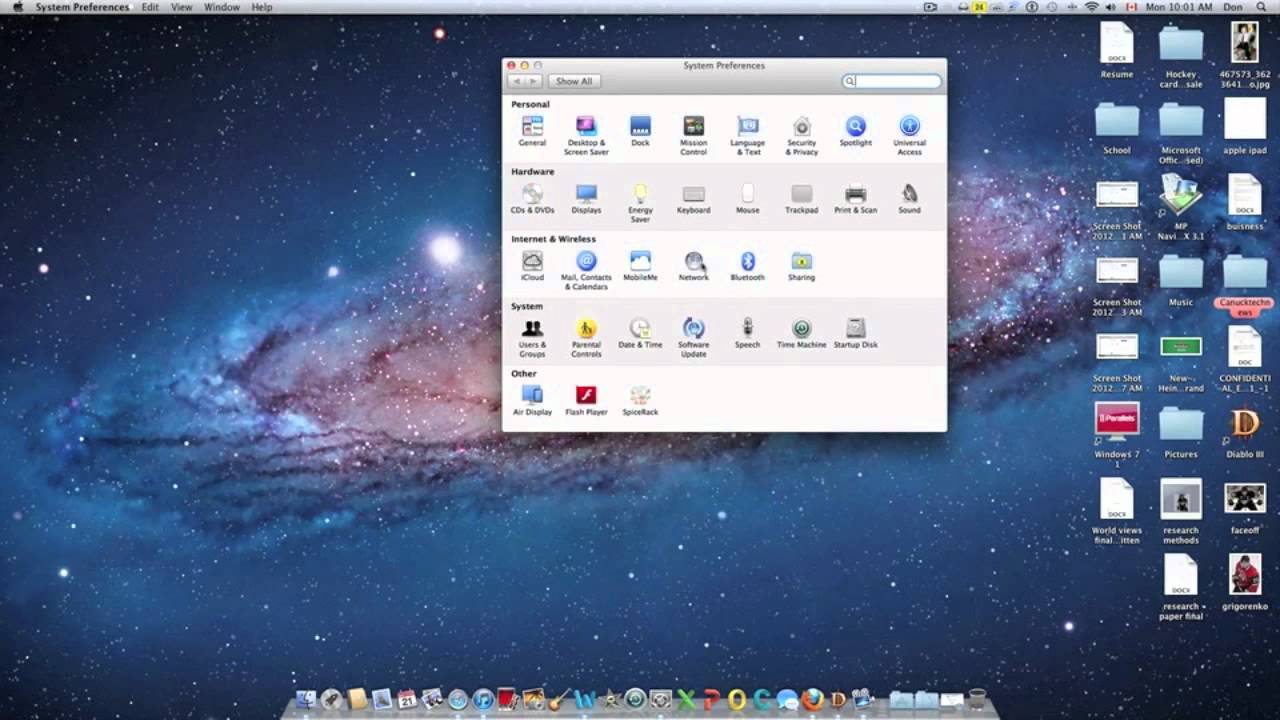1280x720 pixels.
Task: Open the View menu
Action: pyautogui.click(x=181, y=7)
